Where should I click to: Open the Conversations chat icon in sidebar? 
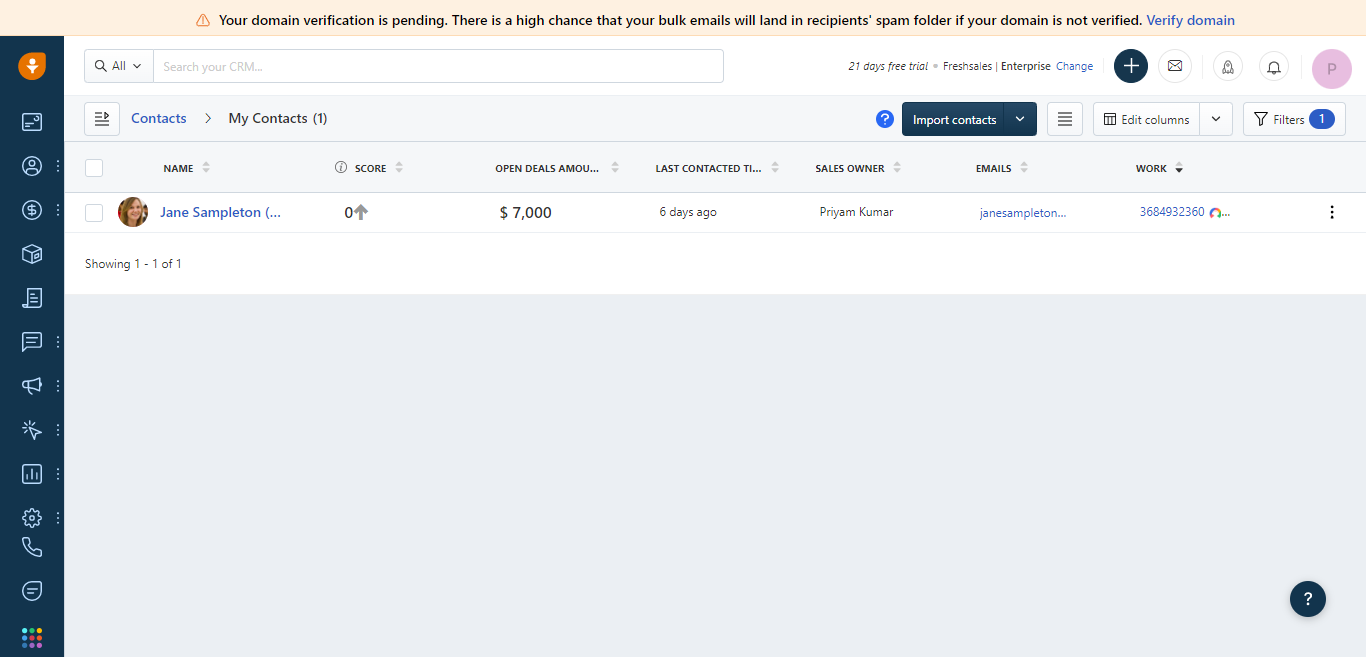(32, 342)
